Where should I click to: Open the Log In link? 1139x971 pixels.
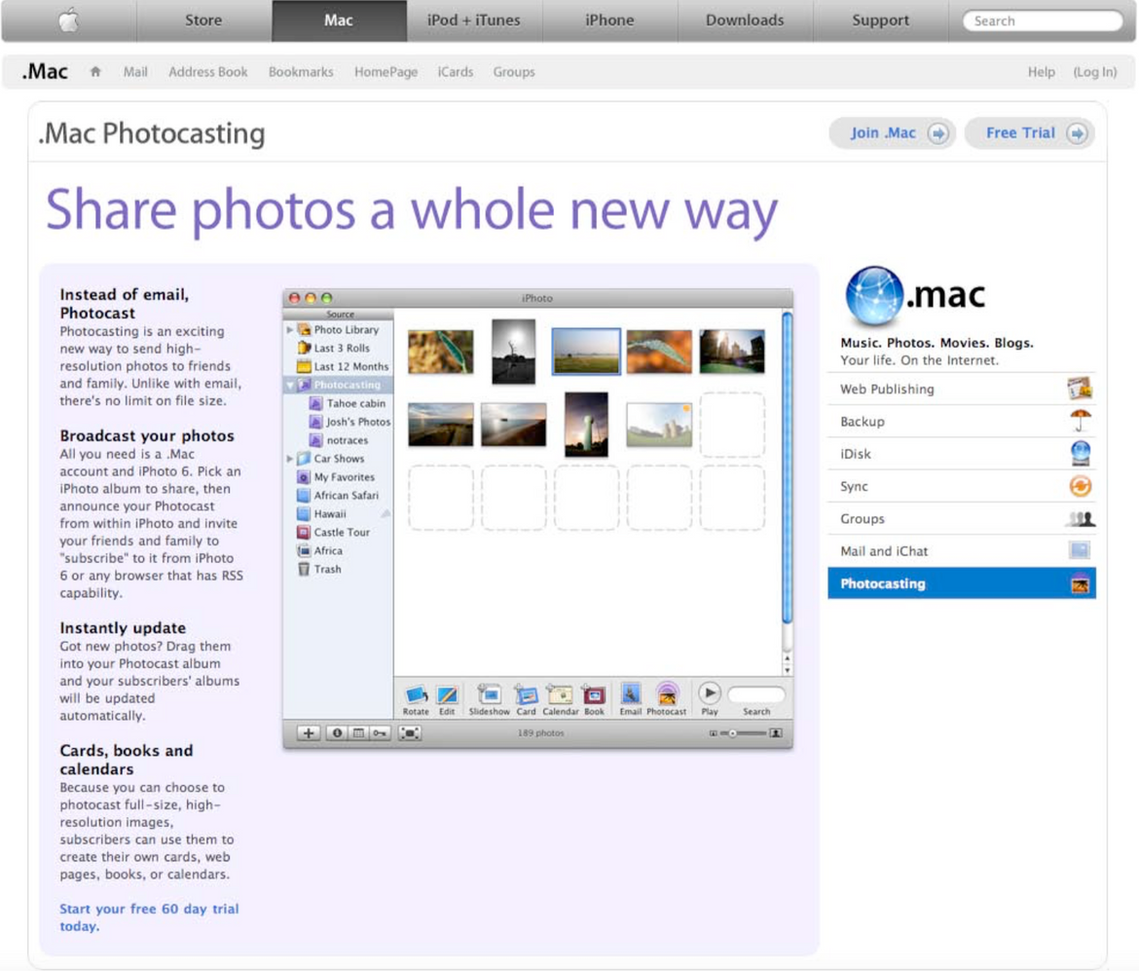point(1095,72)
